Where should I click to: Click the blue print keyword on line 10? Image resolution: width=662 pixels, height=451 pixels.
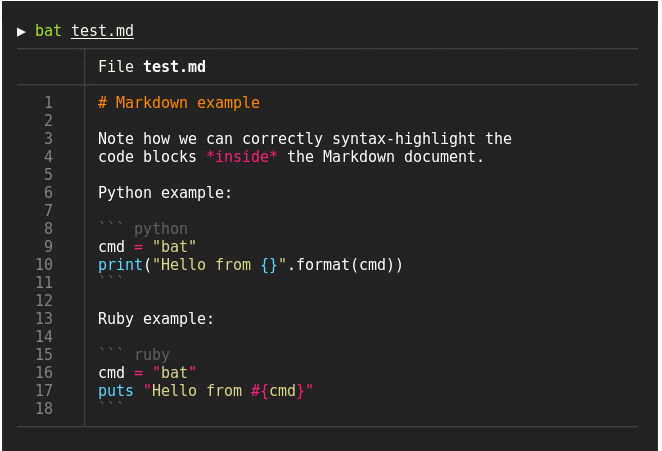point(120,265)
